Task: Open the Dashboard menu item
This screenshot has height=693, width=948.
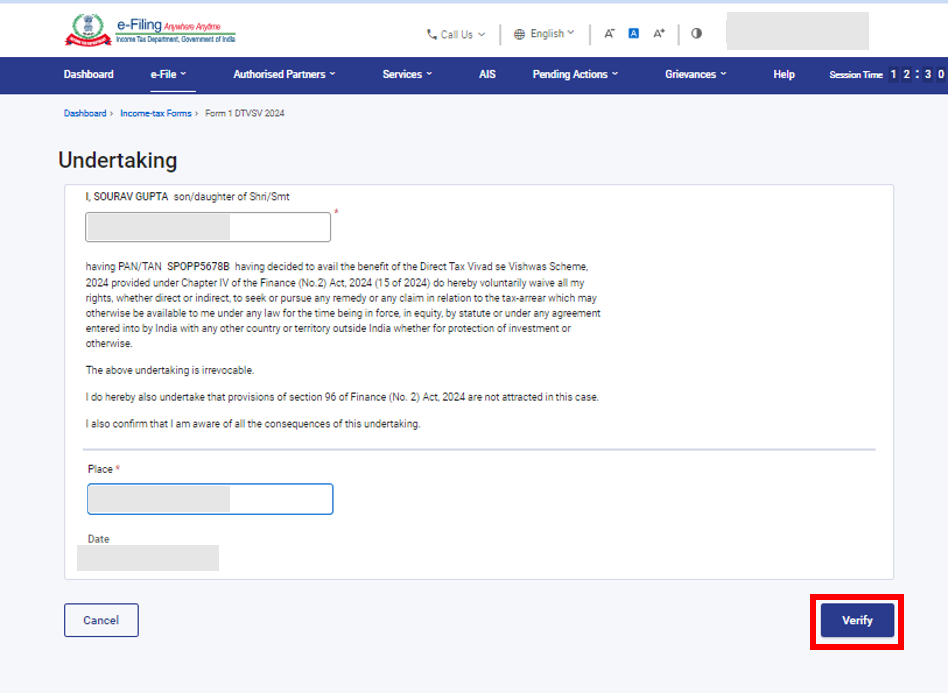Action: pos(88,75)
